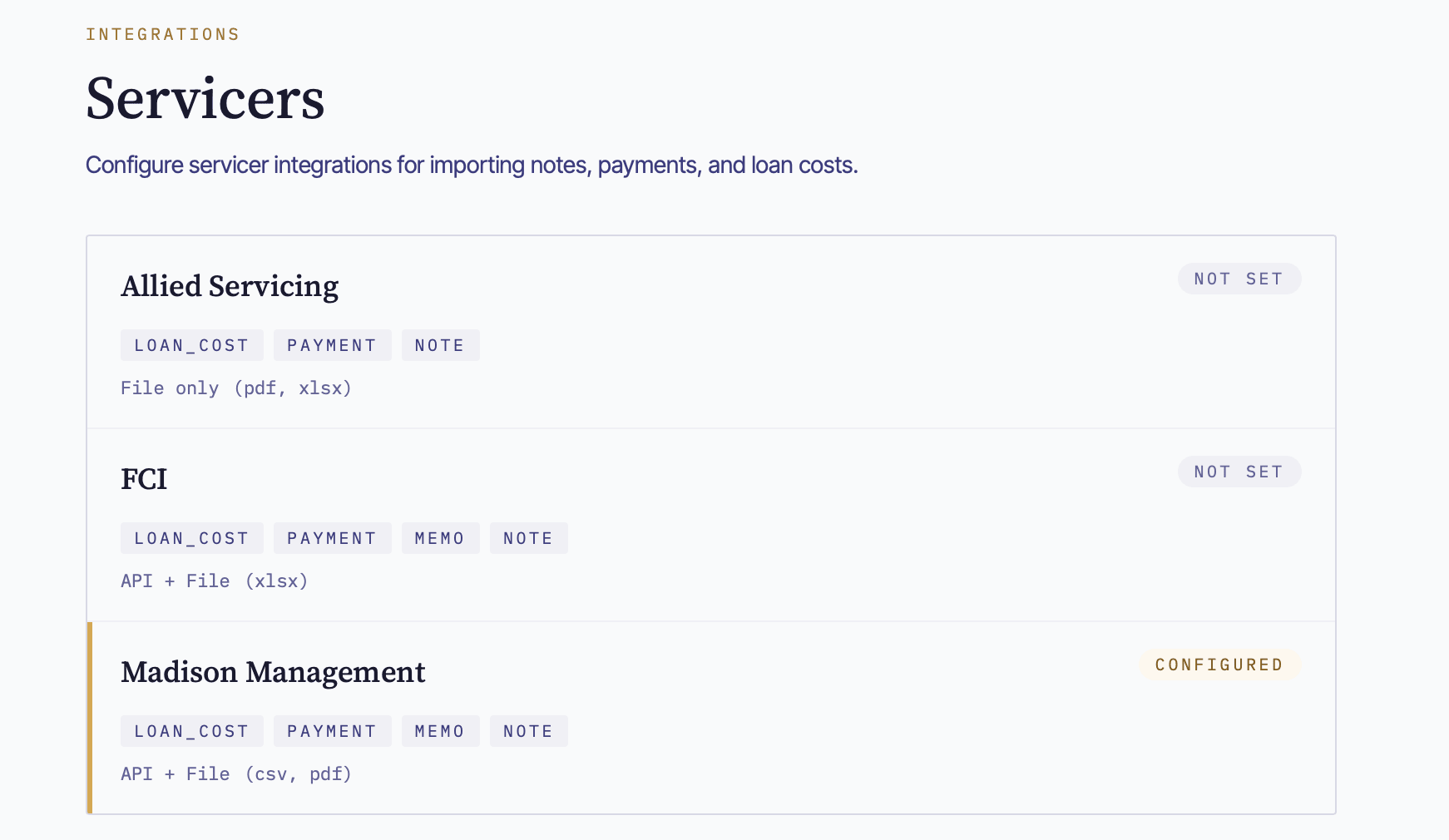Select the PAYMENT tag under Allied Servicing

(333, 345)
